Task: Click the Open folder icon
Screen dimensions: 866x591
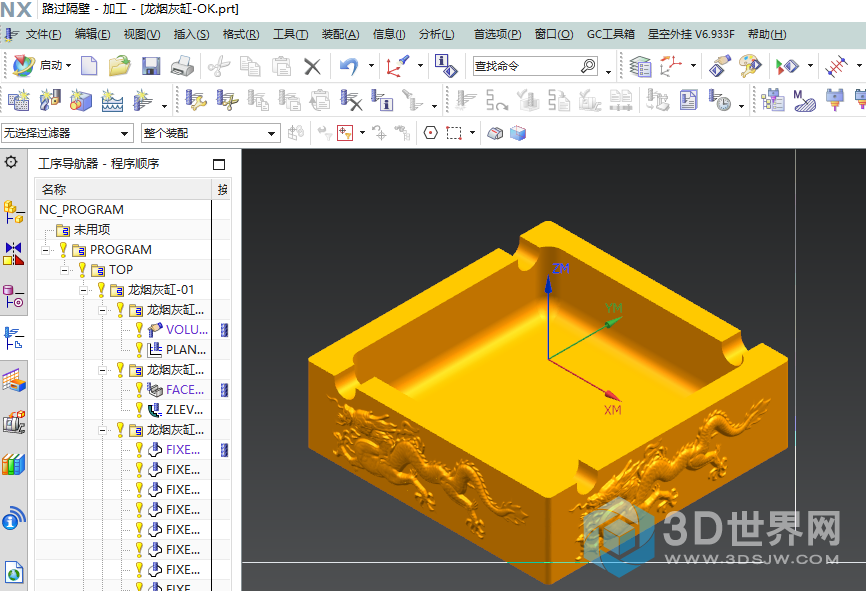Action: tap(120, 67)
